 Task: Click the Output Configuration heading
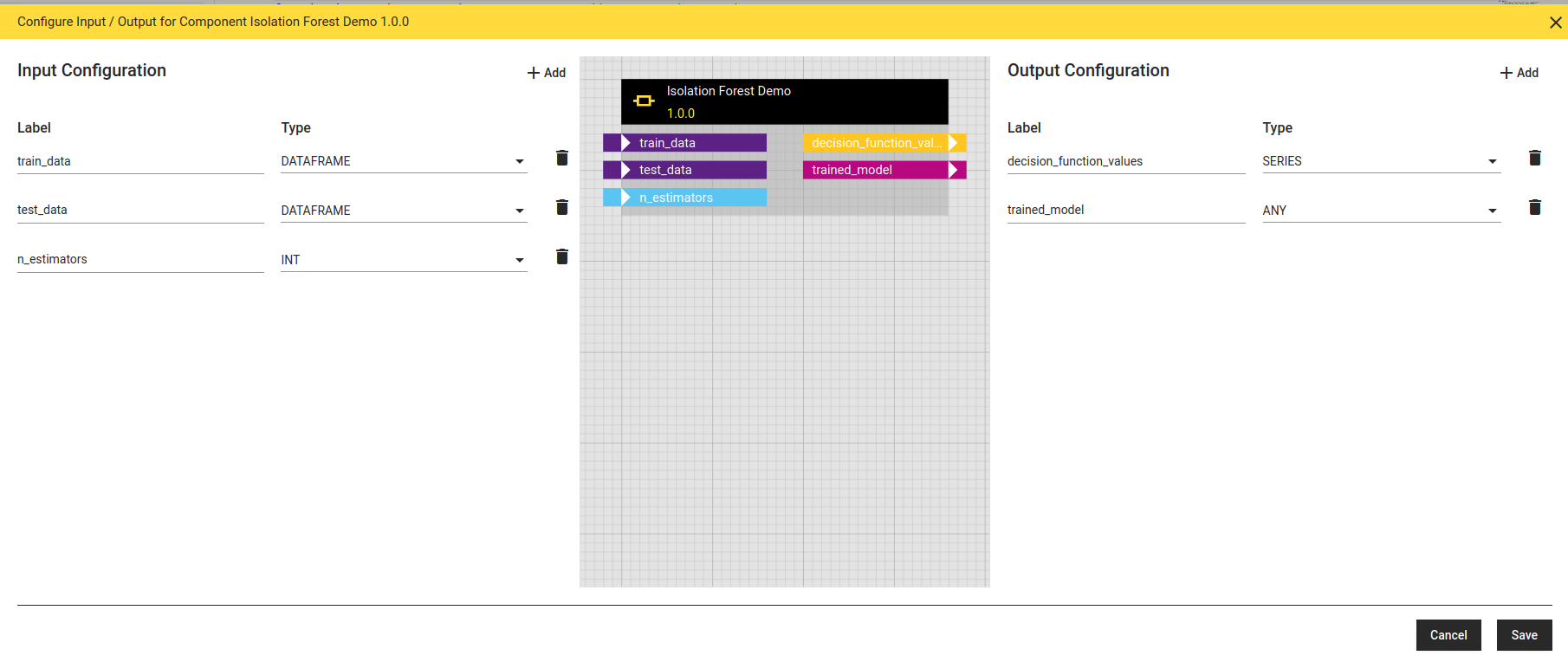(1088, 70)
